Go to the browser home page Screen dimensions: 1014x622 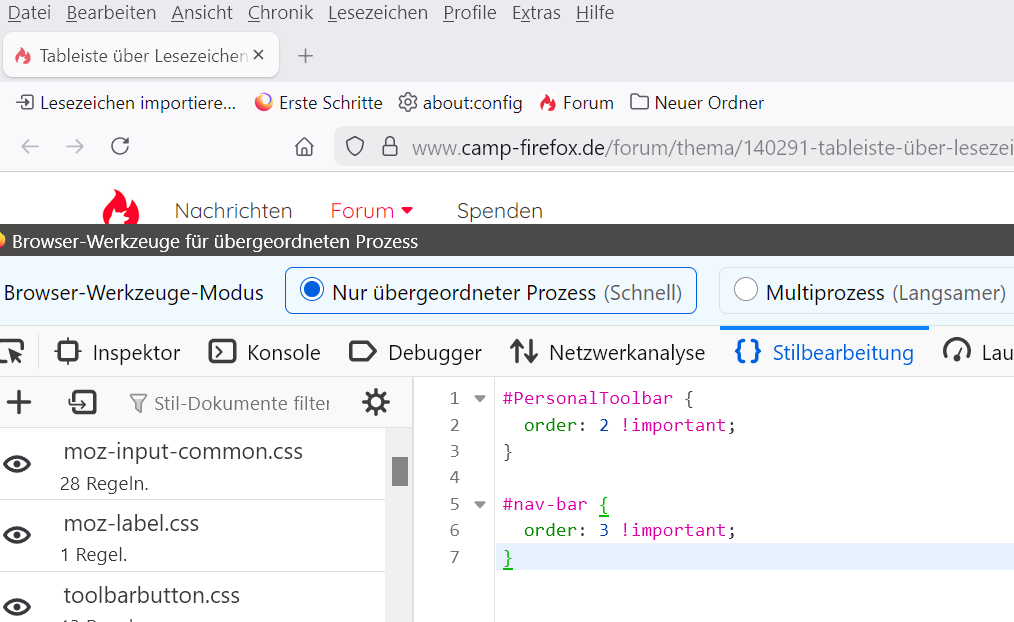(x=305, y=148)
